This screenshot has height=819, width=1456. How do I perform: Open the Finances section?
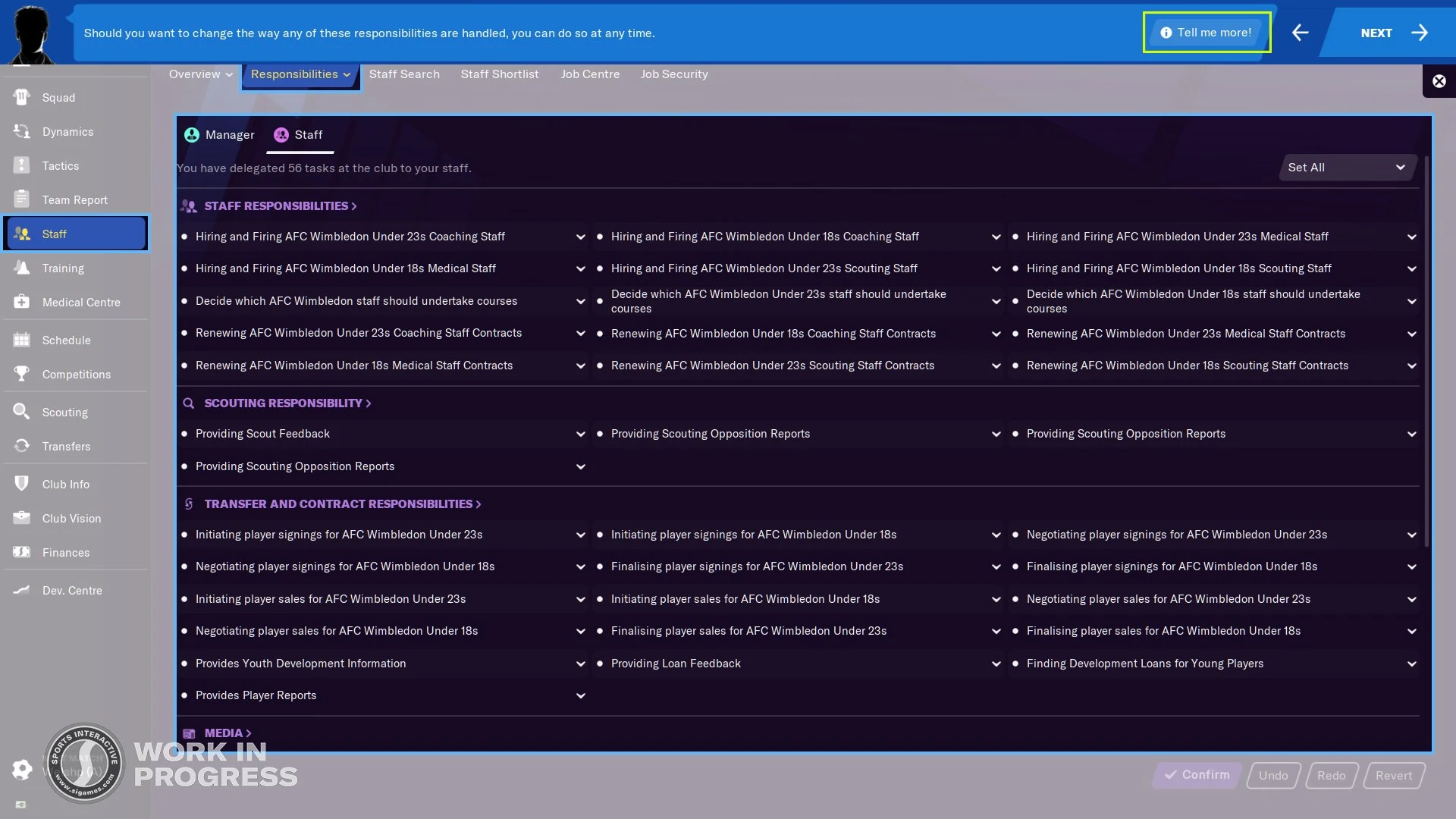point(67,552)
